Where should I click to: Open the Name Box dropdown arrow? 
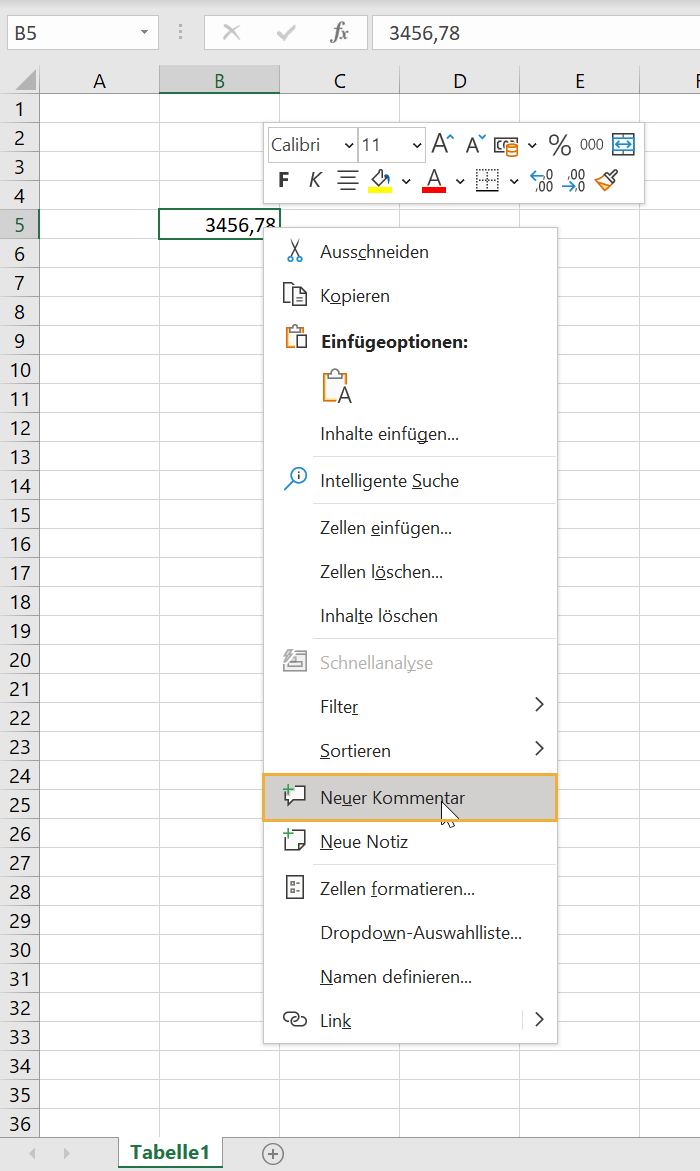(144, 33)
